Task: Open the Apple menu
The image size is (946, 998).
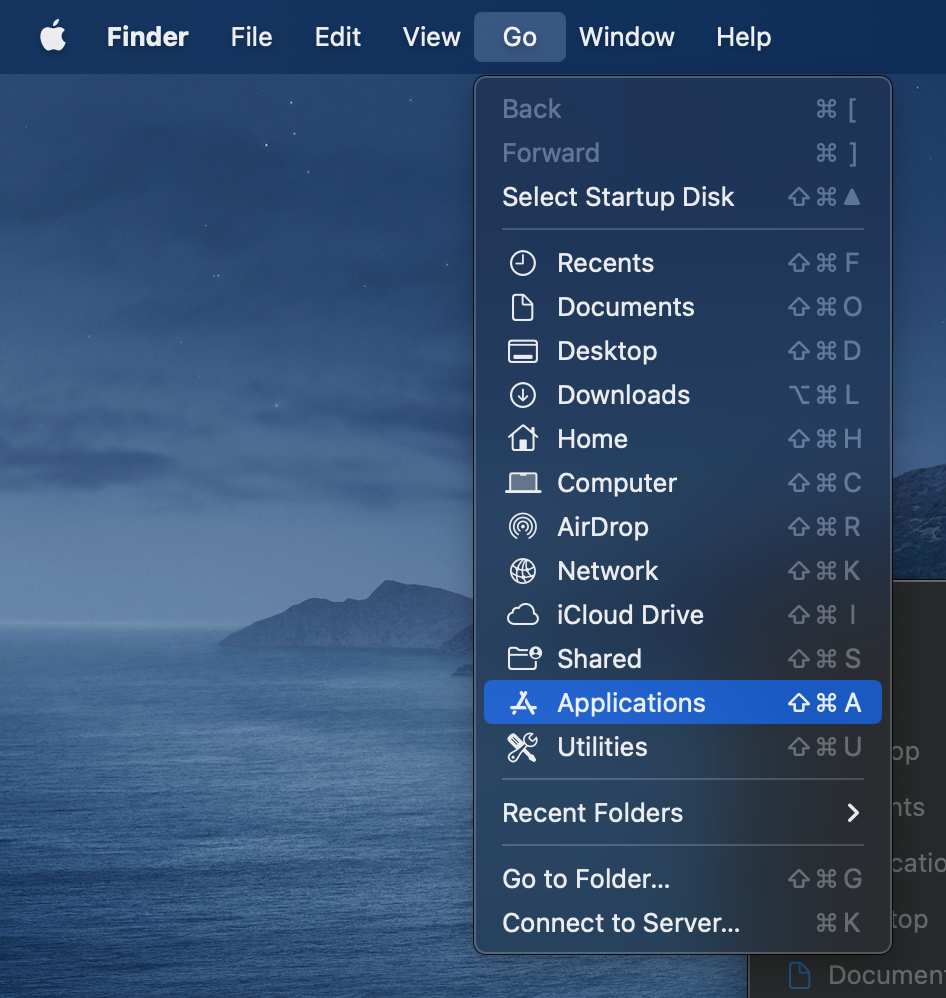Action: click(x=53, y=37)
